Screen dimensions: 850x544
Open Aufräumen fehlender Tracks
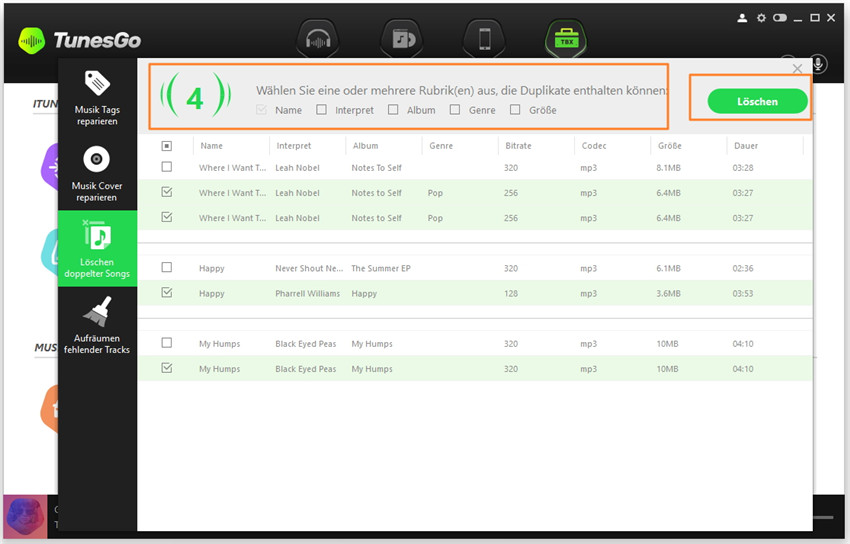coord(97,325)
